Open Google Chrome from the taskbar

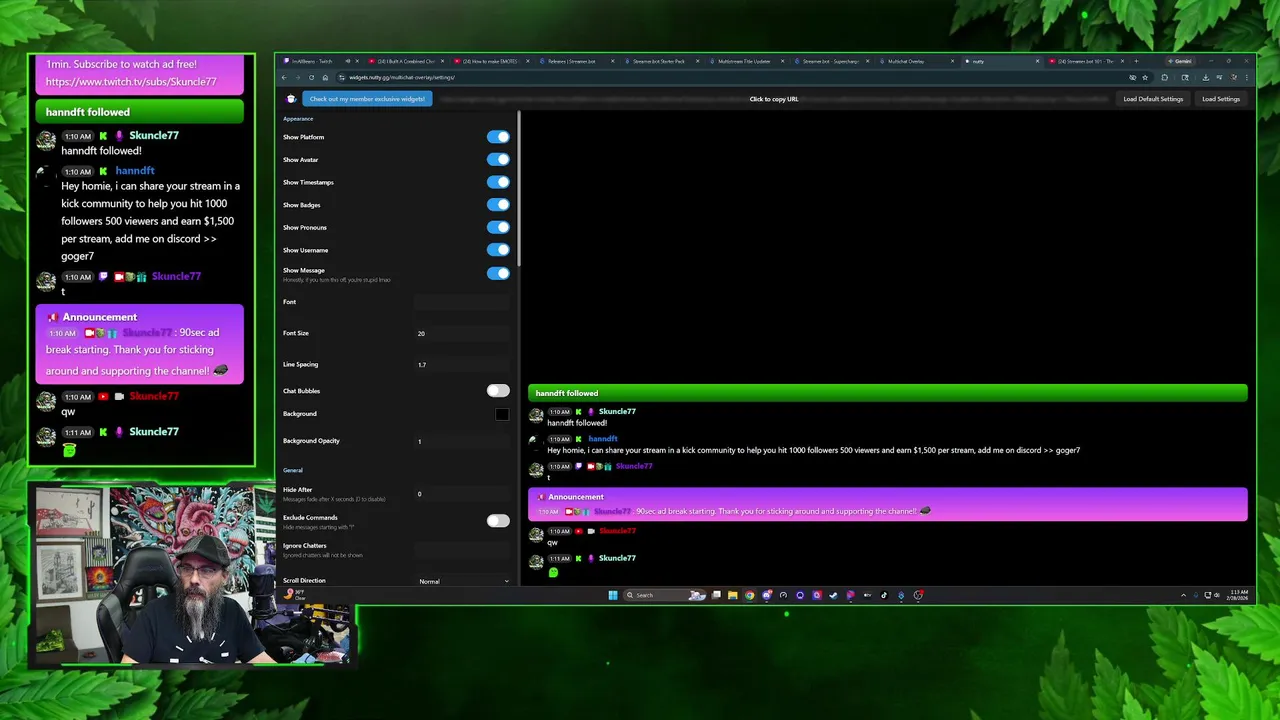tap(749, 595)
